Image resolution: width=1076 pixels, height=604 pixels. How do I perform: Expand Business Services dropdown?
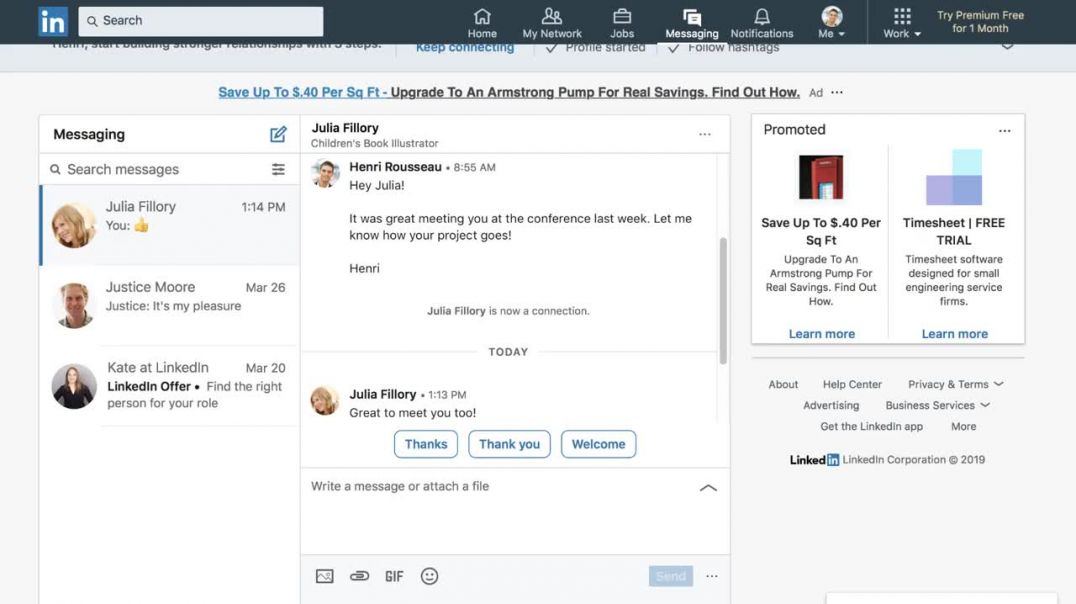coord(937,406)
